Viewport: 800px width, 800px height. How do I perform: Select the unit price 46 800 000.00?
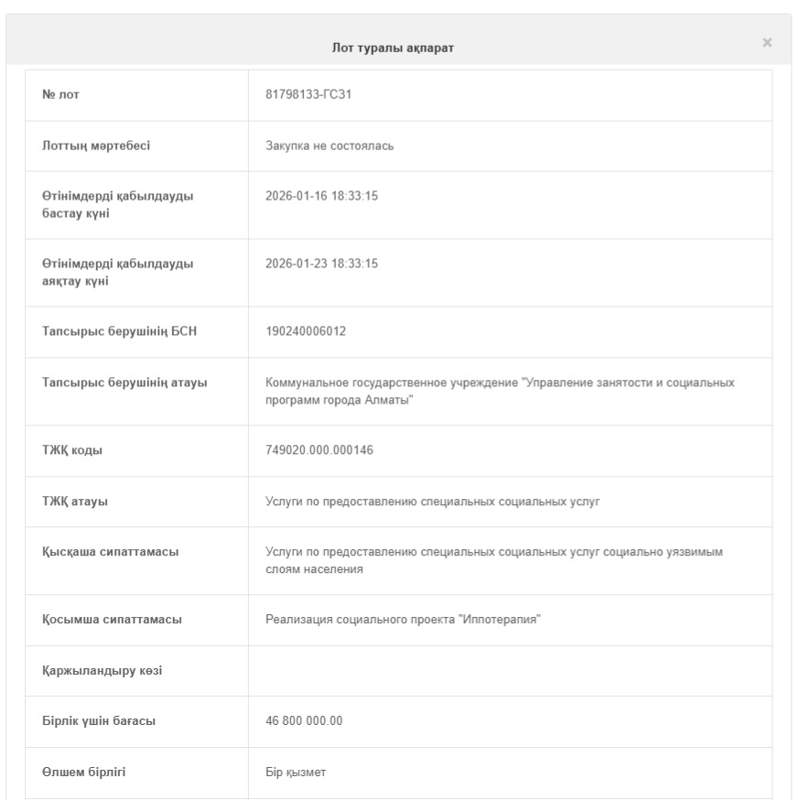(304, 721)
